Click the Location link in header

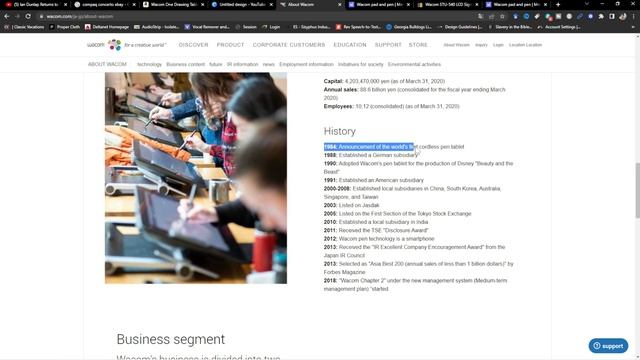pos(525,45)
